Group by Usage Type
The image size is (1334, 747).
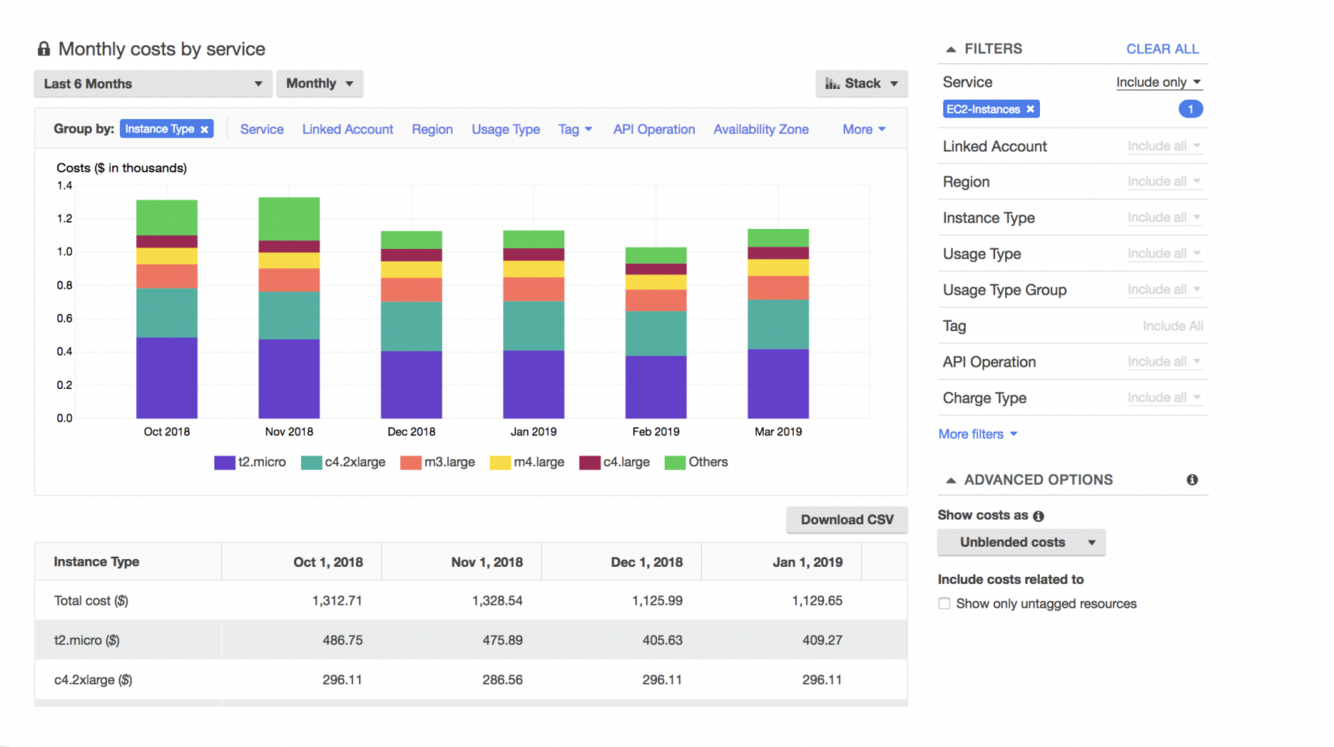click(506, 129)
